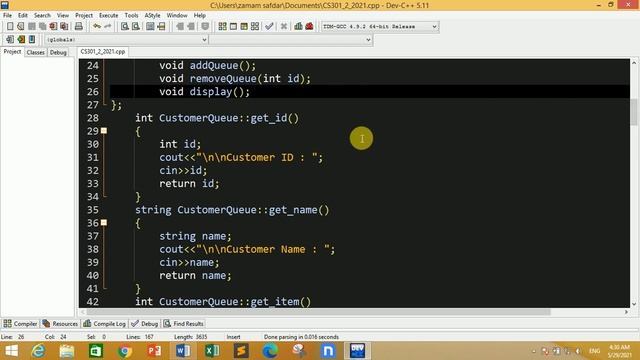The image size is (640, 360).
Task: Open the Project menu
Action: pyautogui.click(x=84, y=16)
